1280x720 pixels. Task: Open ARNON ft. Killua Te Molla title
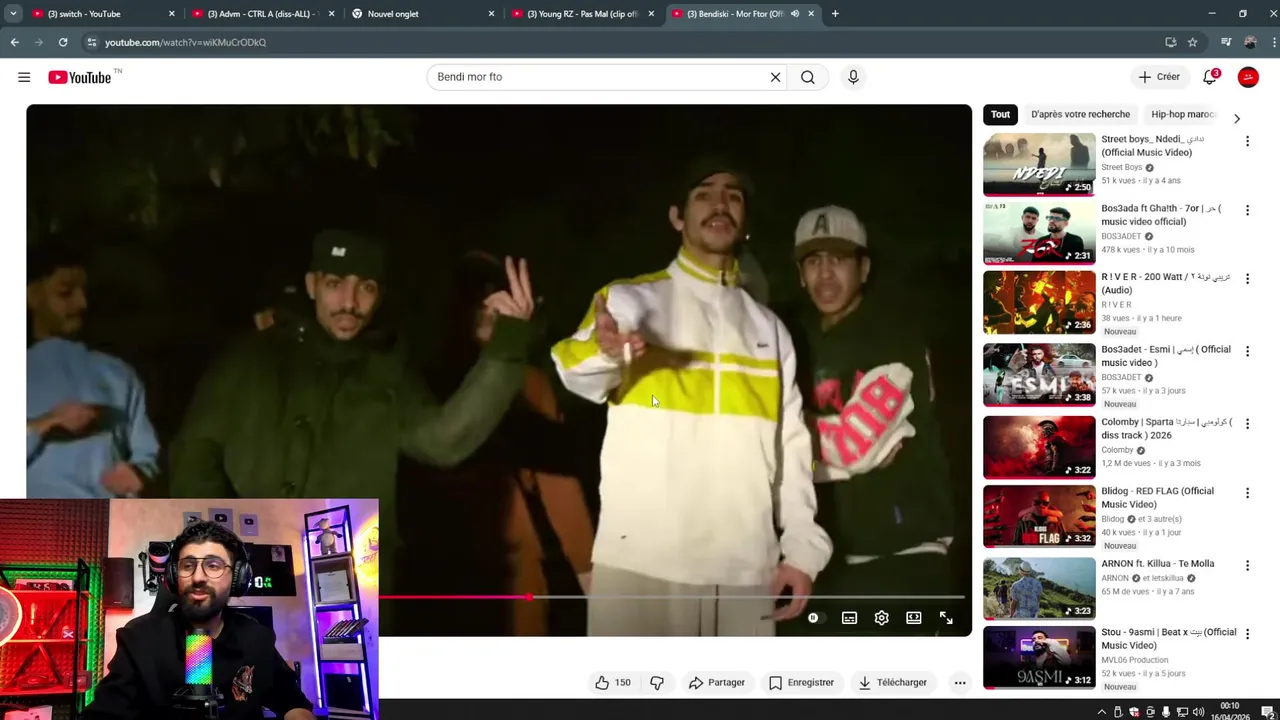click(1157, 563)
